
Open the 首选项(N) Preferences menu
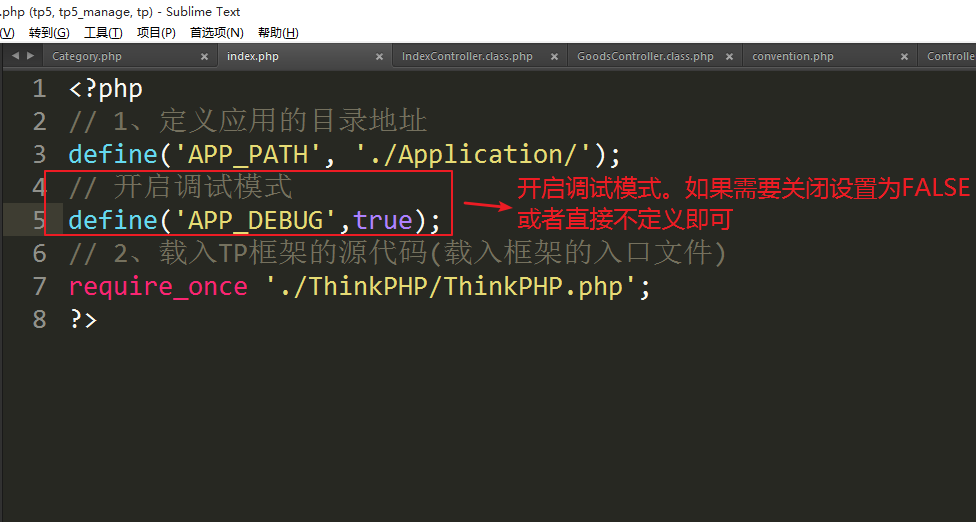(217, 33)
